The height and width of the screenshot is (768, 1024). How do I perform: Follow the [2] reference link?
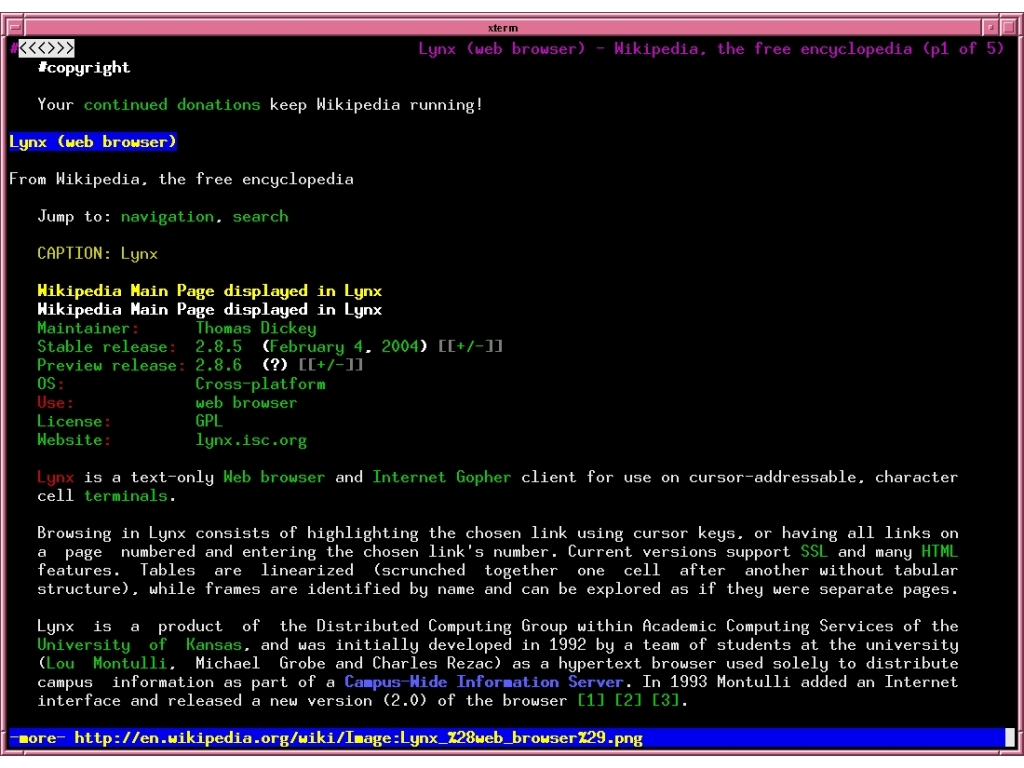coord(629,701)
